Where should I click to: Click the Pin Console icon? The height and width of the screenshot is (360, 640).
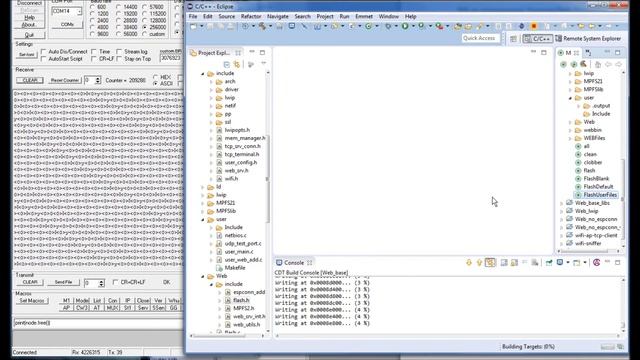click(x=549, y=262)
